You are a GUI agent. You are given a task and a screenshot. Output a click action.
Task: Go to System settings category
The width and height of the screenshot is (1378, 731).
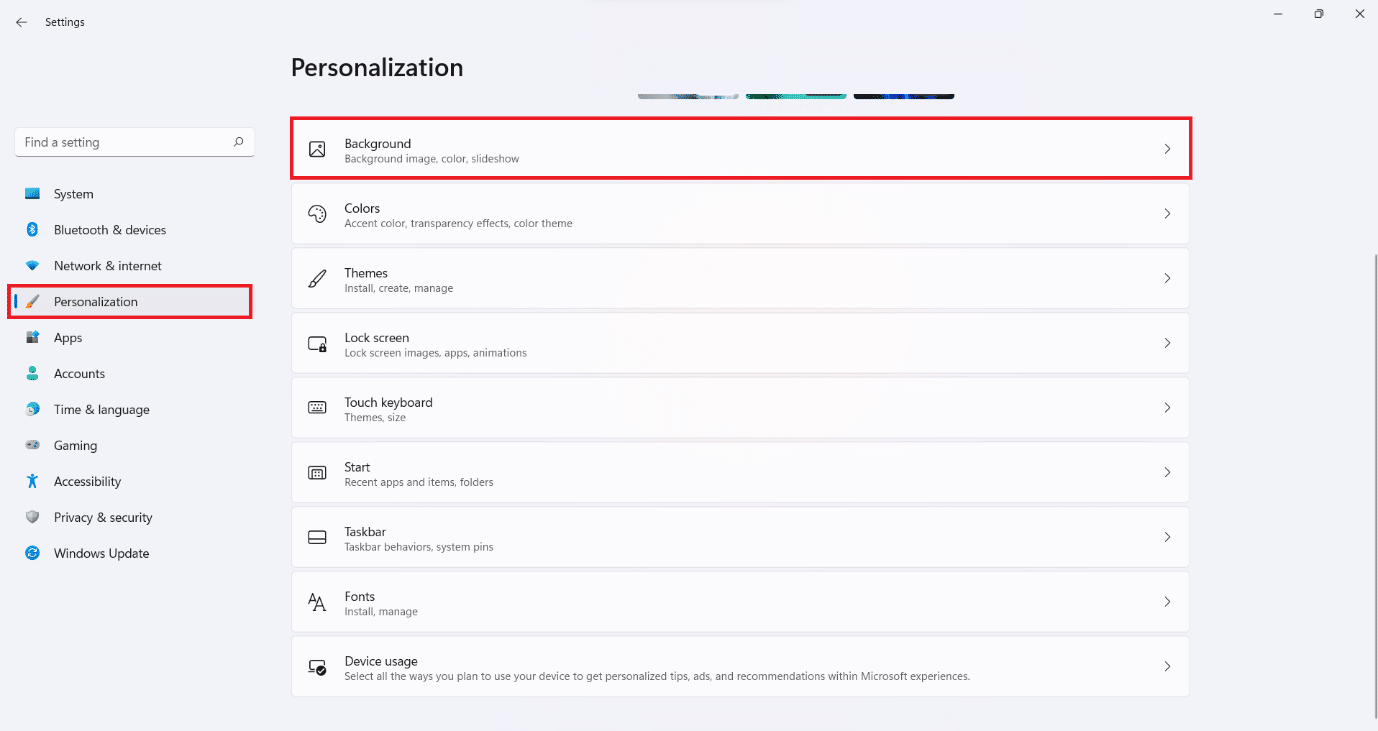point(74,194)
